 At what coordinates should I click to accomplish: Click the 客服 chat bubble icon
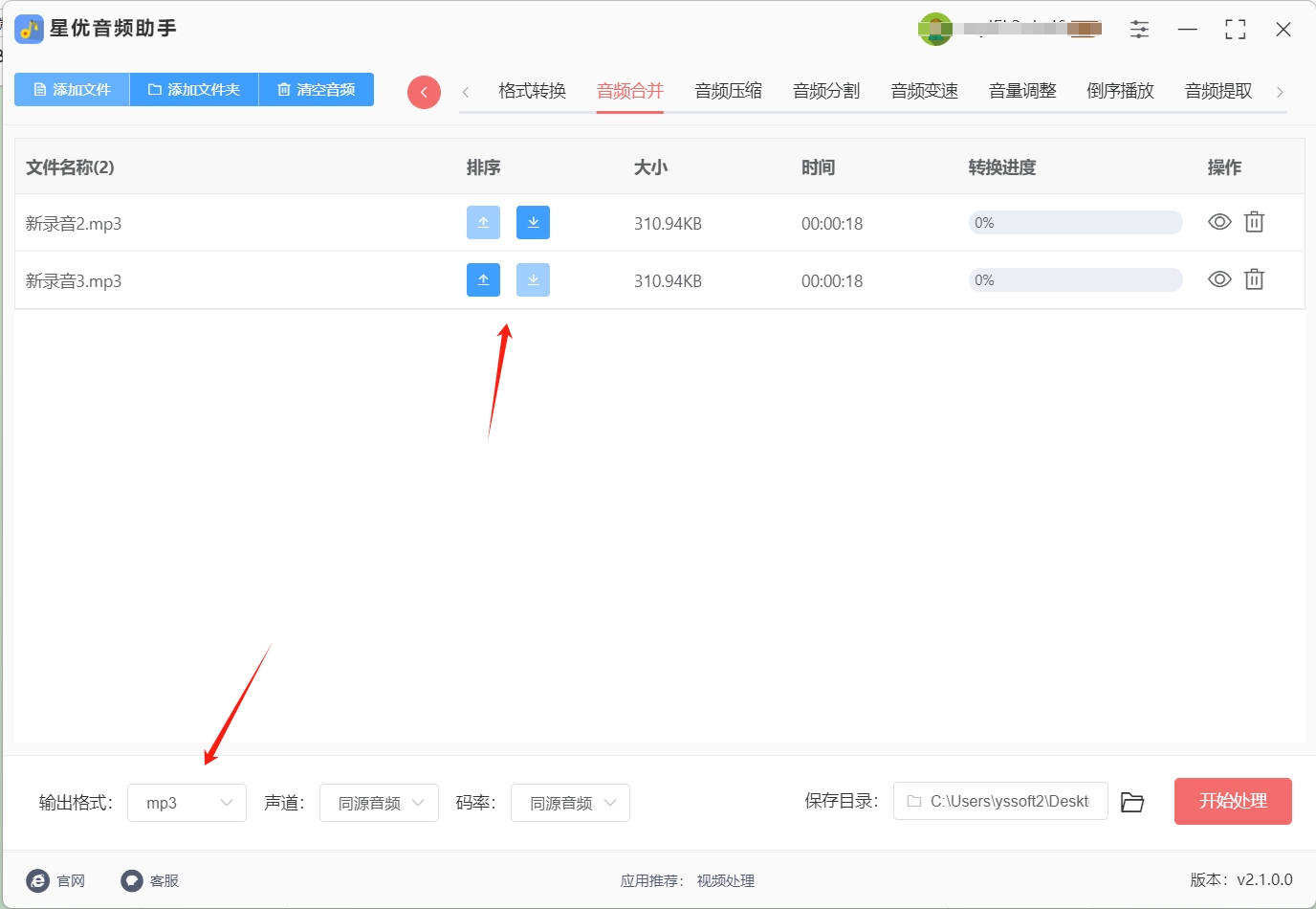pyautogui.click(x=132, y=880)
